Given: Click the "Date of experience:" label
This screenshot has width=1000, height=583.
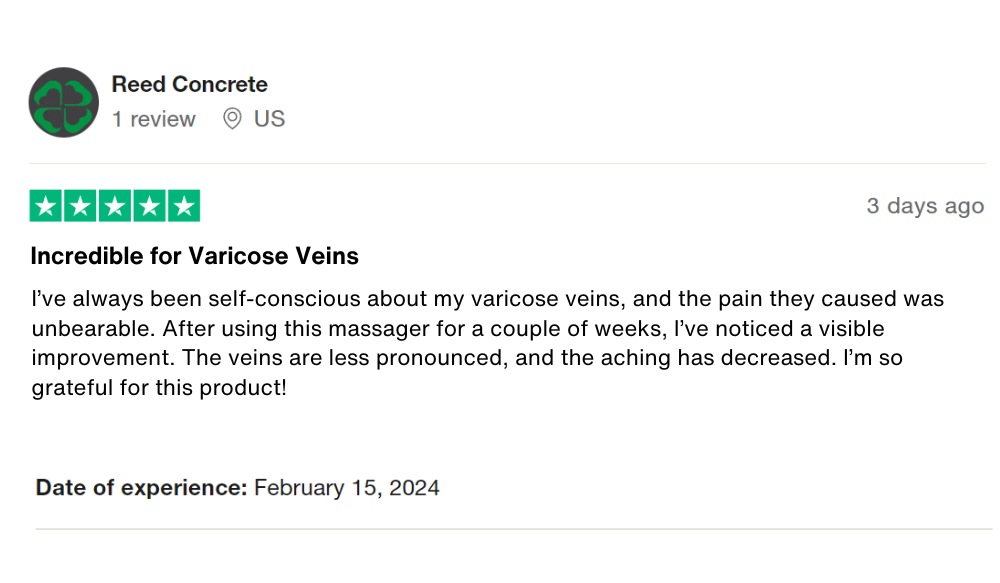Looking at the screenshot, I should [x=141, y=488].
